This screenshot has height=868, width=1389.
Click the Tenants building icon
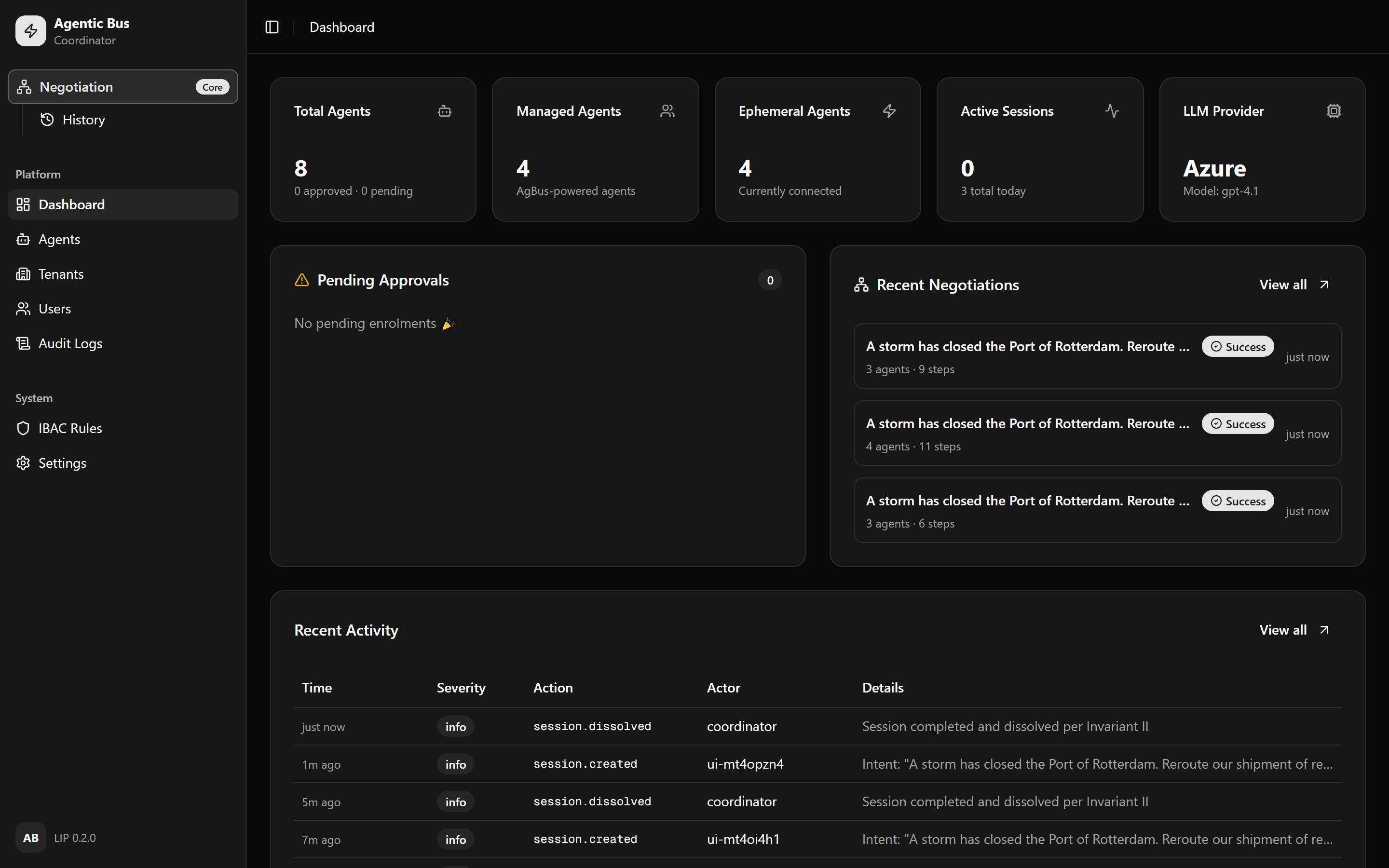(x=23, y=274)
